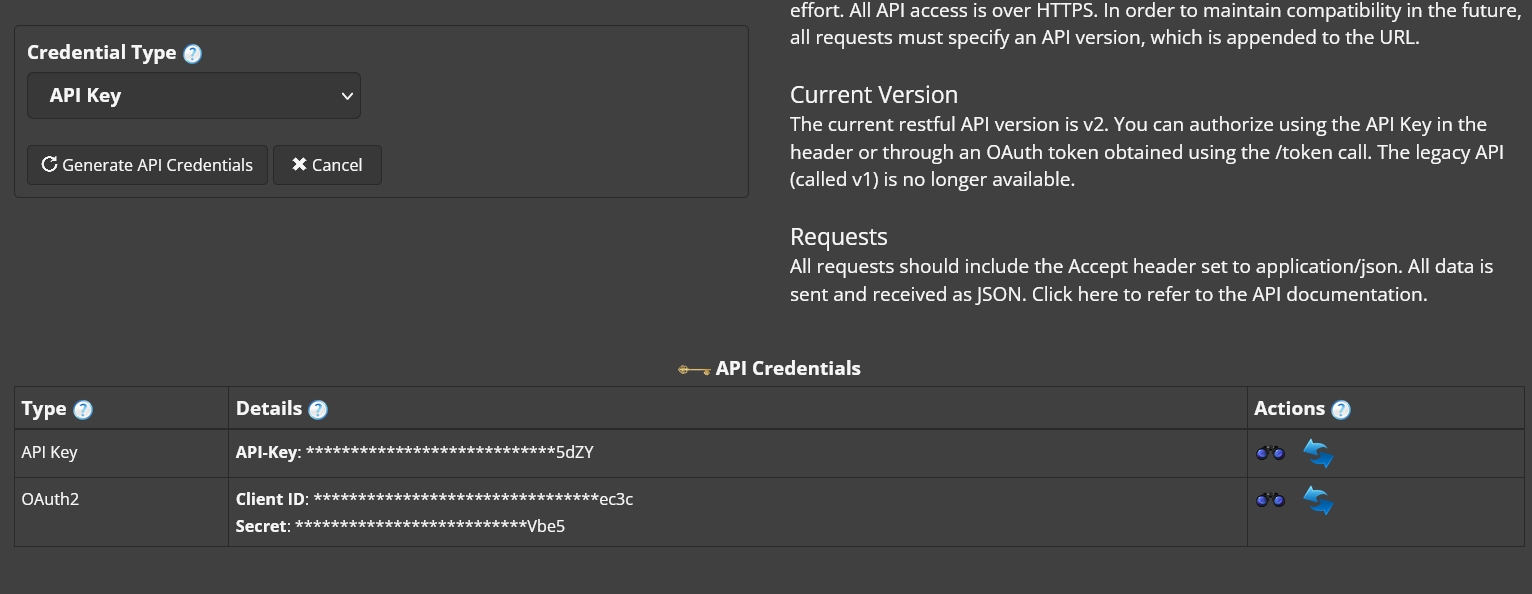The height and width of the screenshot is (594, 1532).
Task: Click the key icon next to API Credentials
Action: click(x=694, y=369)
